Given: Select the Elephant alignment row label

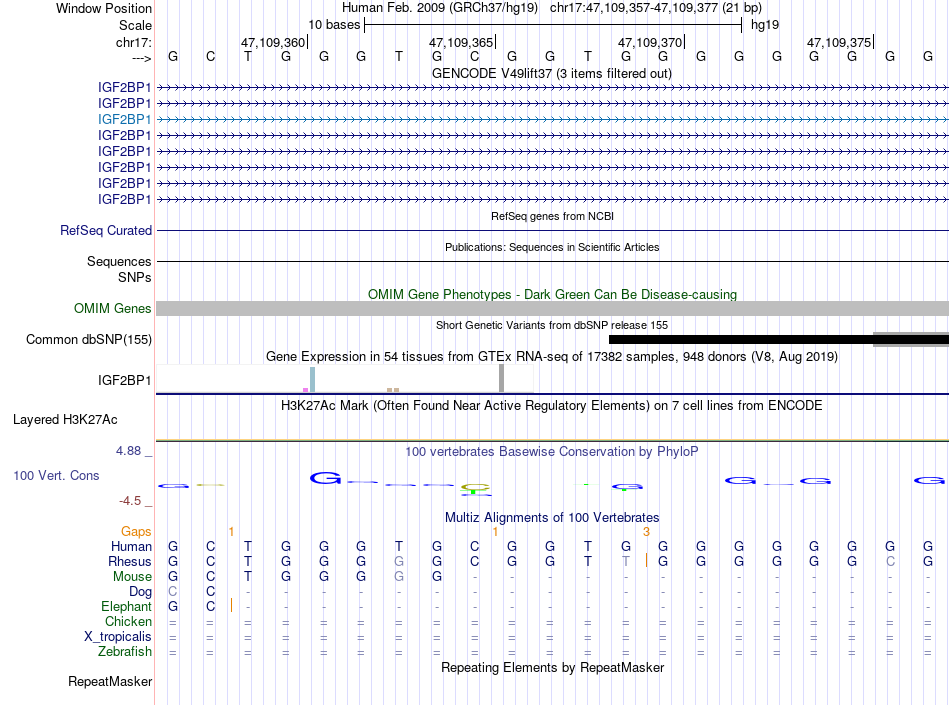Looking at the screenshot, I should coord(126,606).
